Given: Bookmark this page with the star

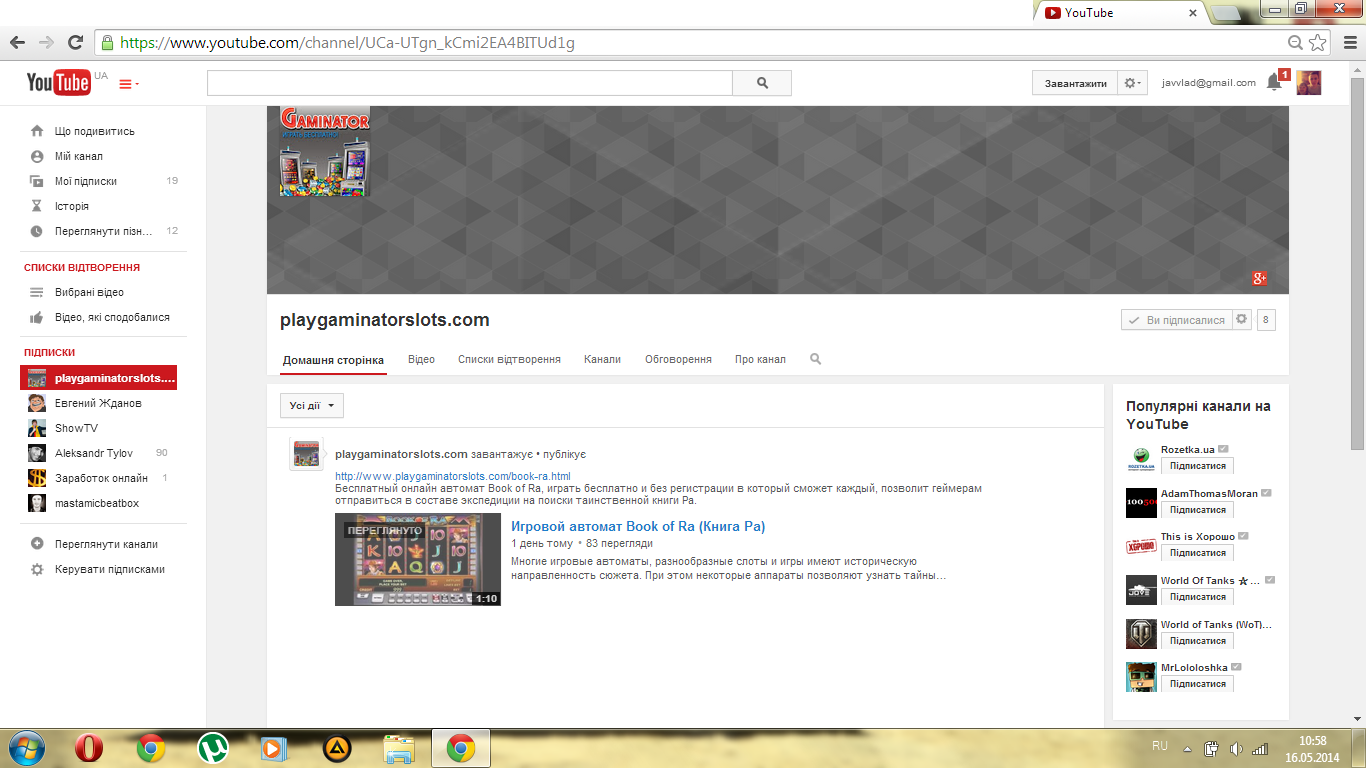Looking at the screenshot, I should click(1318, 43).
